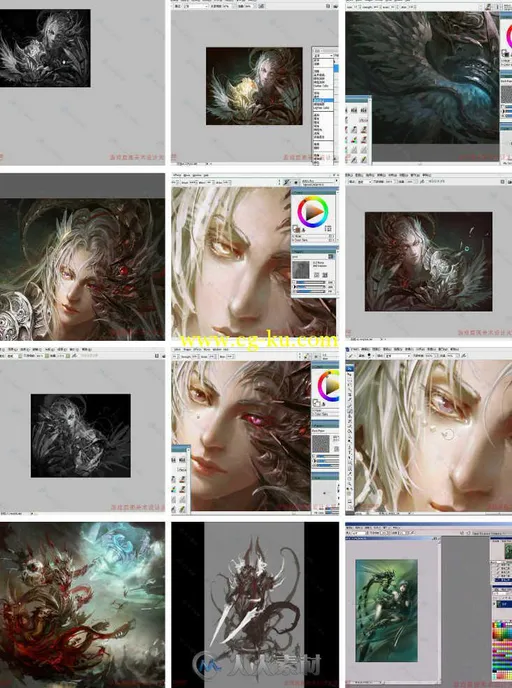
Task: Open the third-row grayscale painting screenshot
Action: [x=82, y=431]
